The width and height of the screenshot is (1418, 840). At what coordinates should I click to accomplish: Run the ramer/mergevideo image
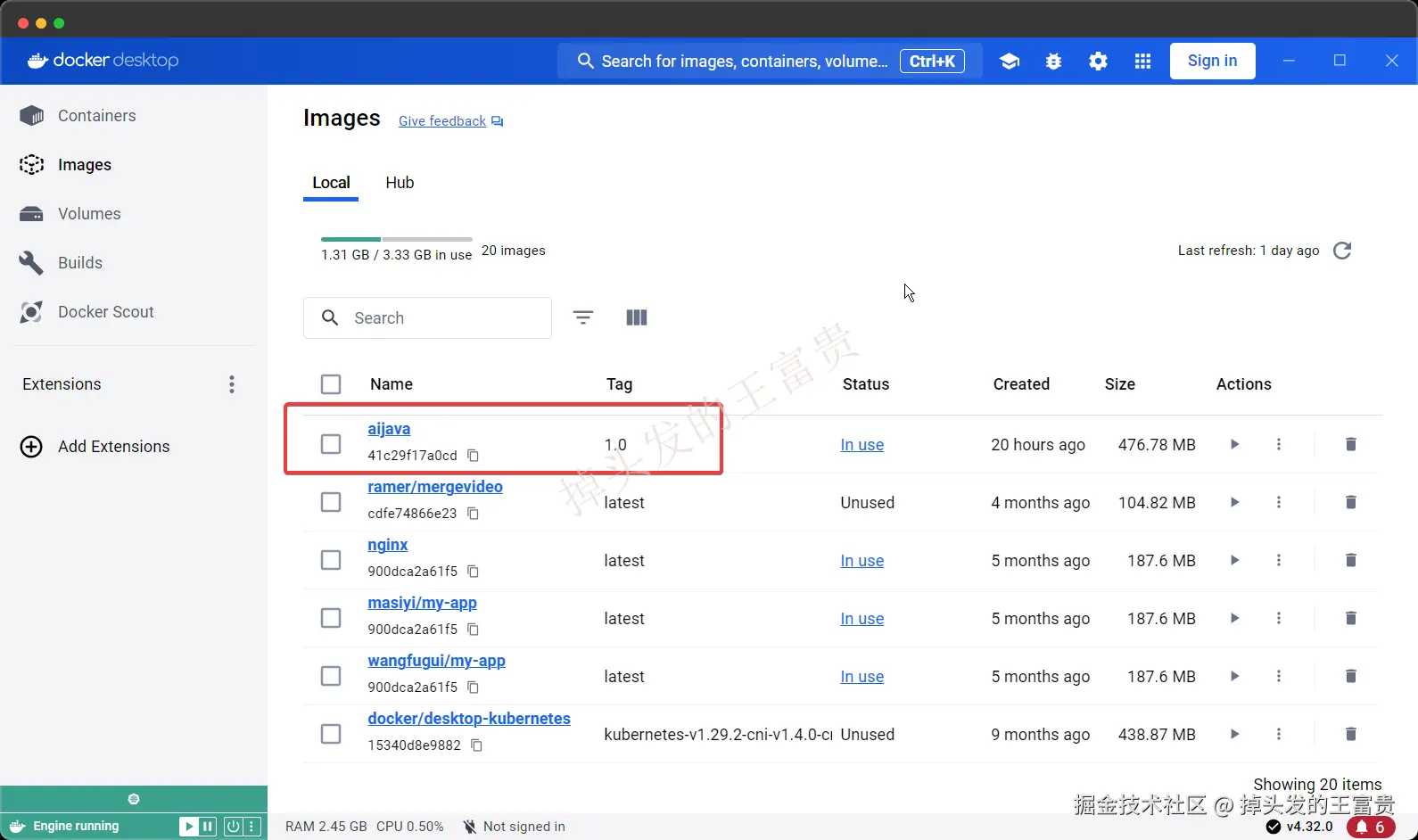(x=1234, y=502)
